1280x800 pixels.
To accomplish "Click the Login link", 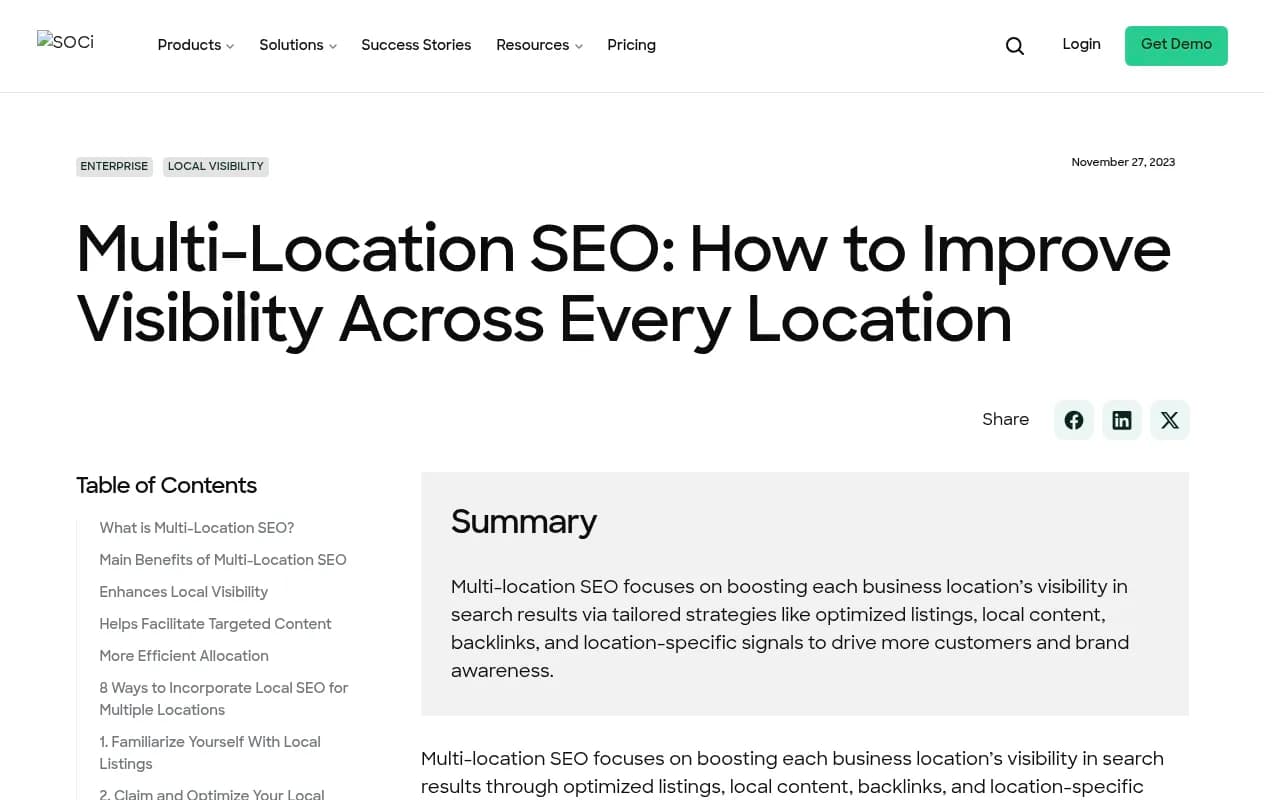I will tap(1081, 44).
